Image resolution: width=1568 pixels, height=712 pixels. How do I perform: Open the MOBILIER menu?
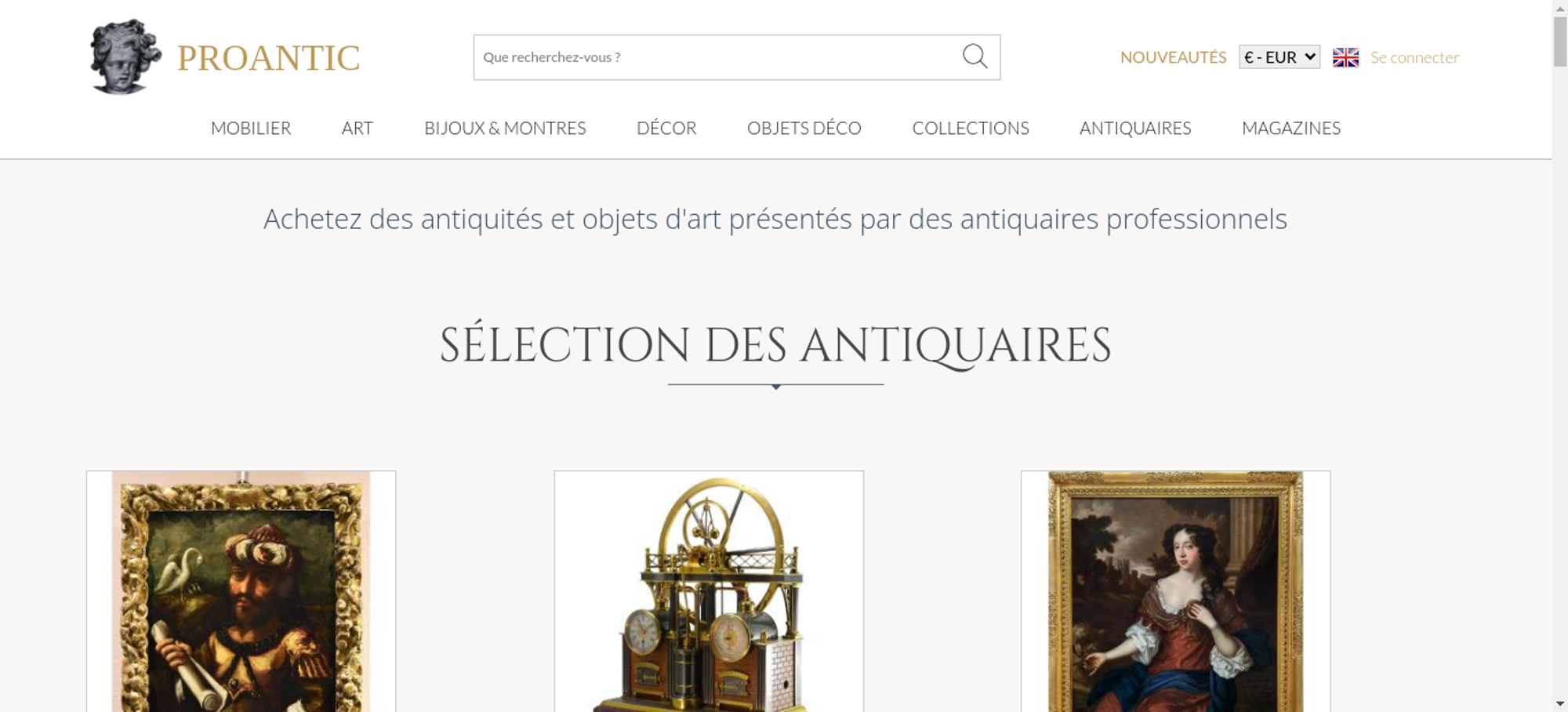tap(251, 128)
